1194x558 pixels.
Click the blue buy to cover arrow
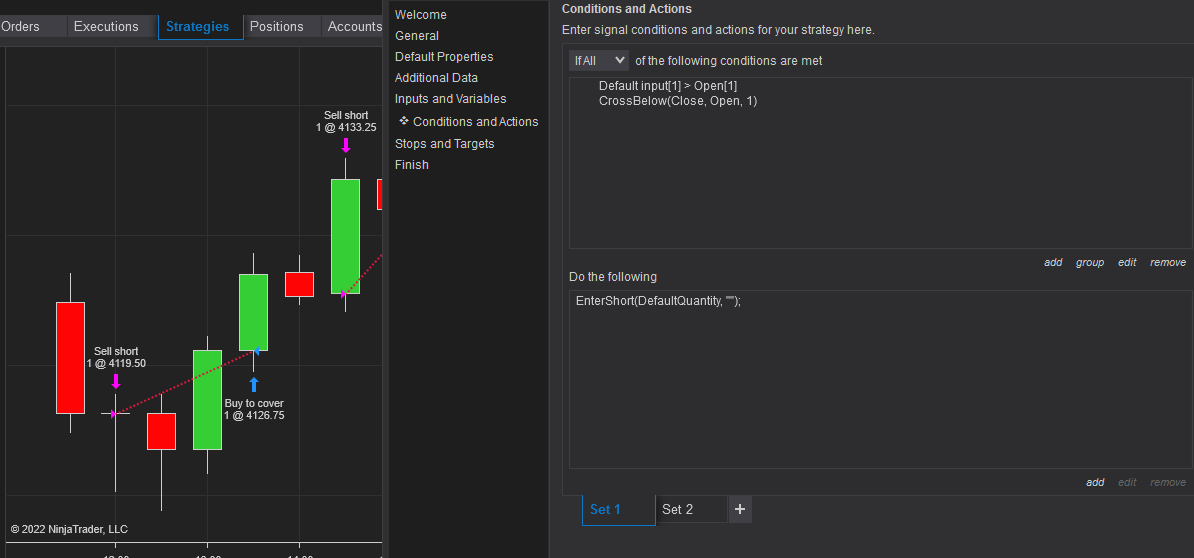254,384
